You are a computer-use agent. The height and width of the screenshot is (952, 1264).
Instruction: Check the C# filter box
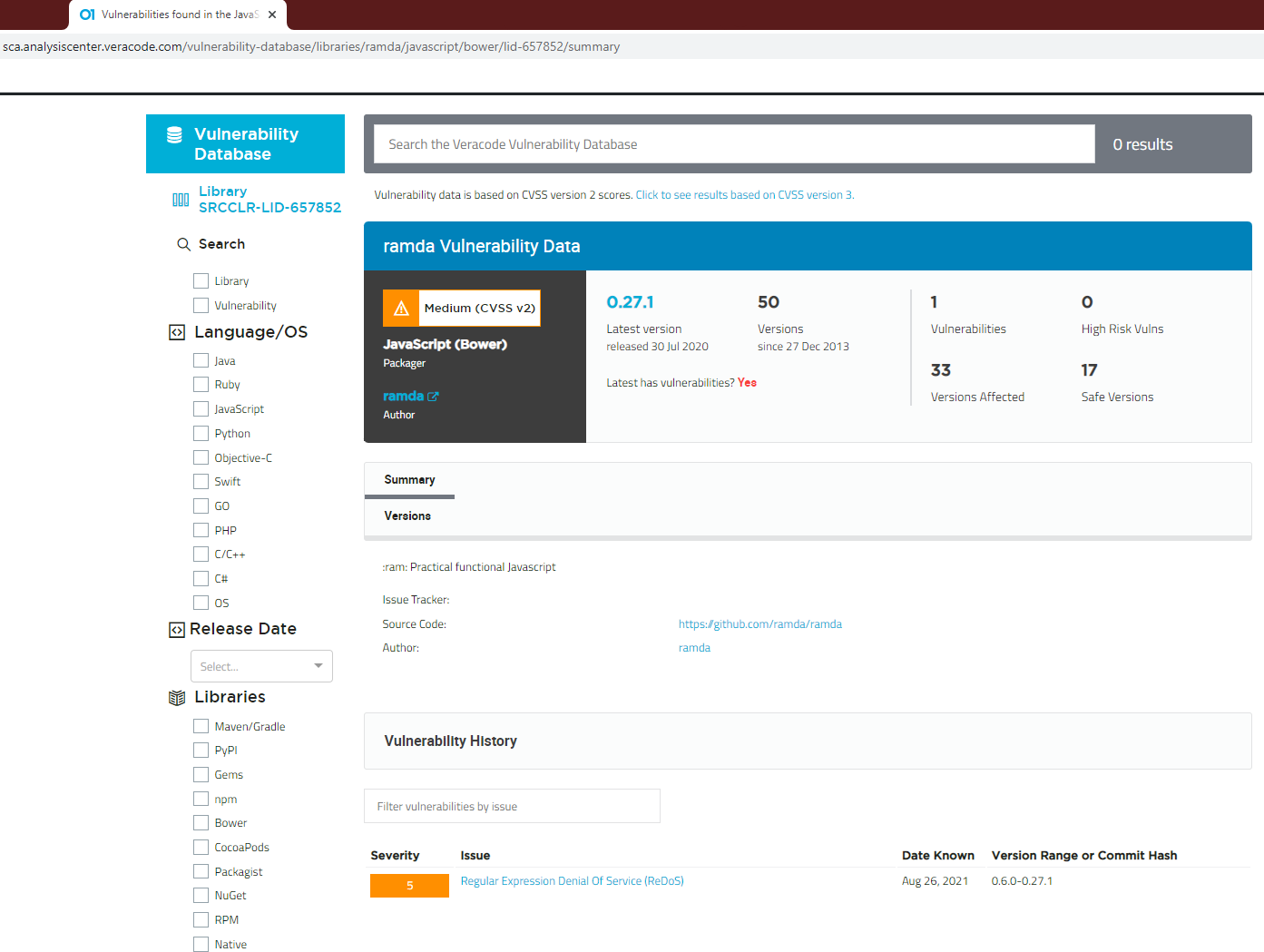coord(201,578)
